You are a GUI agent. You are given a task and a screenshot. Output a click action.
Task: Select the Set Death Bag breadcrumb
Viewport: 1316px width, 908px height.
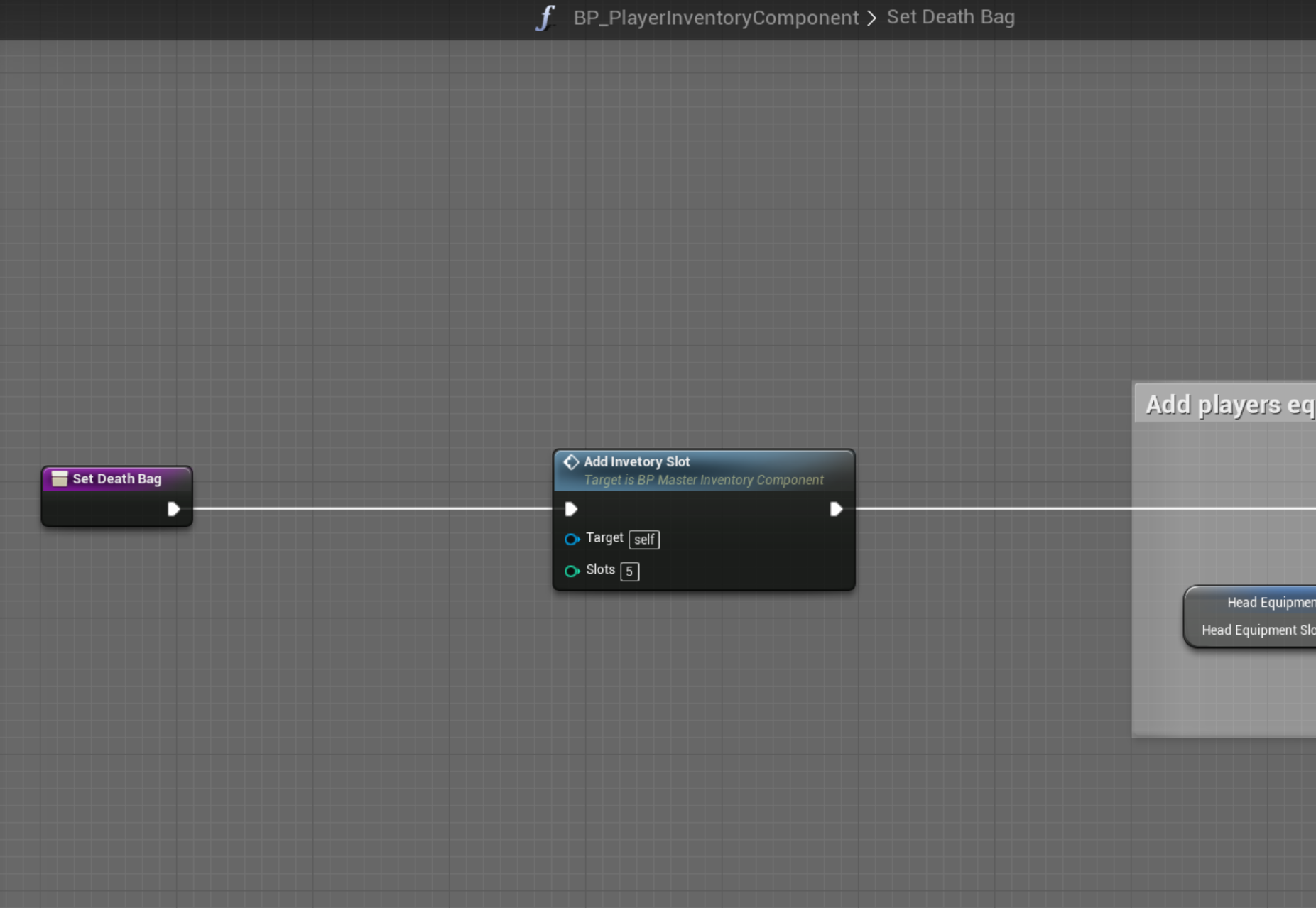click(951, 17)
